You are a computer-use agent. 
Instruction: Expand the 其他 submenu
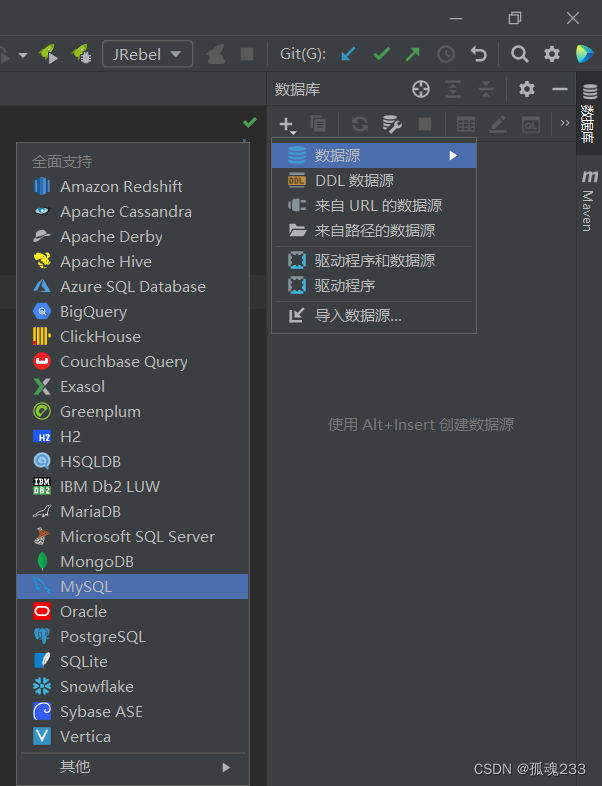click(132, 767)
